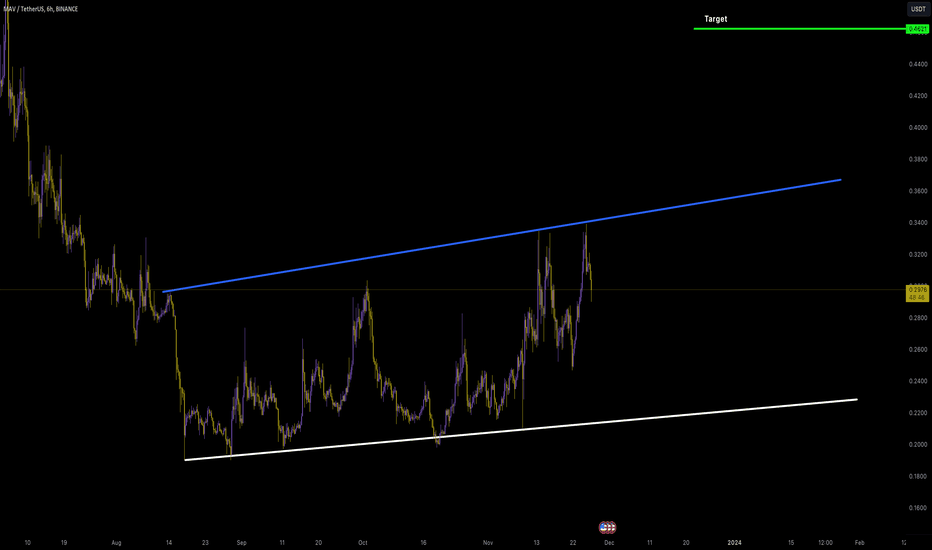Click the 'Aug' time axis label
This screenshot has width=932, height=550.
pos(116,543)
